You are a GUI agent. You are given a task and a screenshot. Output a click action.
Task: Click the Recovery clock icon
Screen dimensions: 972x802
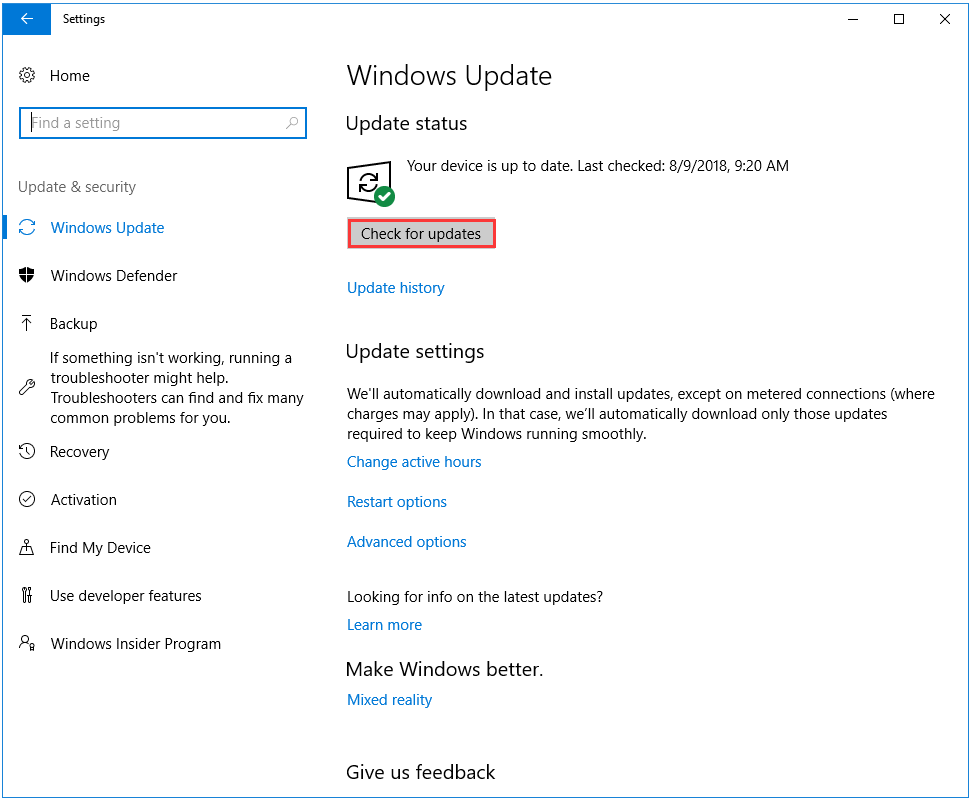[x=29, y=451]
